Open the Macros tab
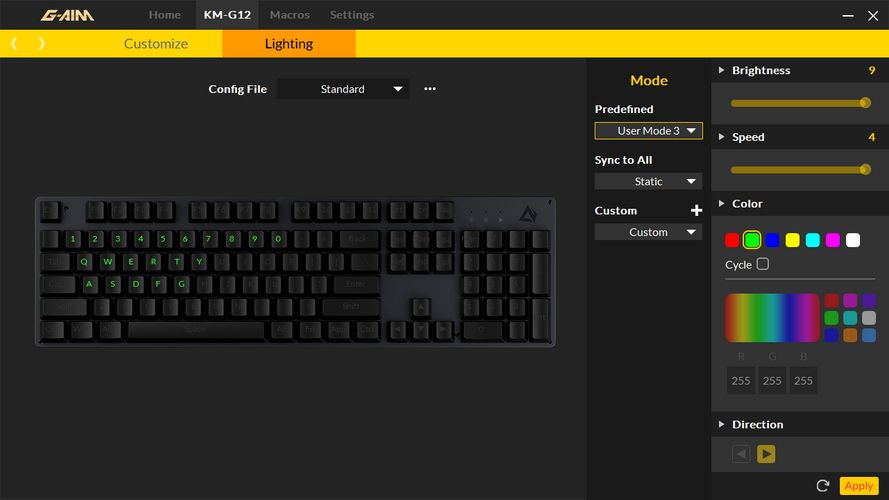This screenshot has width=889, height=500. pyautogui.click(x=290, y=15)
